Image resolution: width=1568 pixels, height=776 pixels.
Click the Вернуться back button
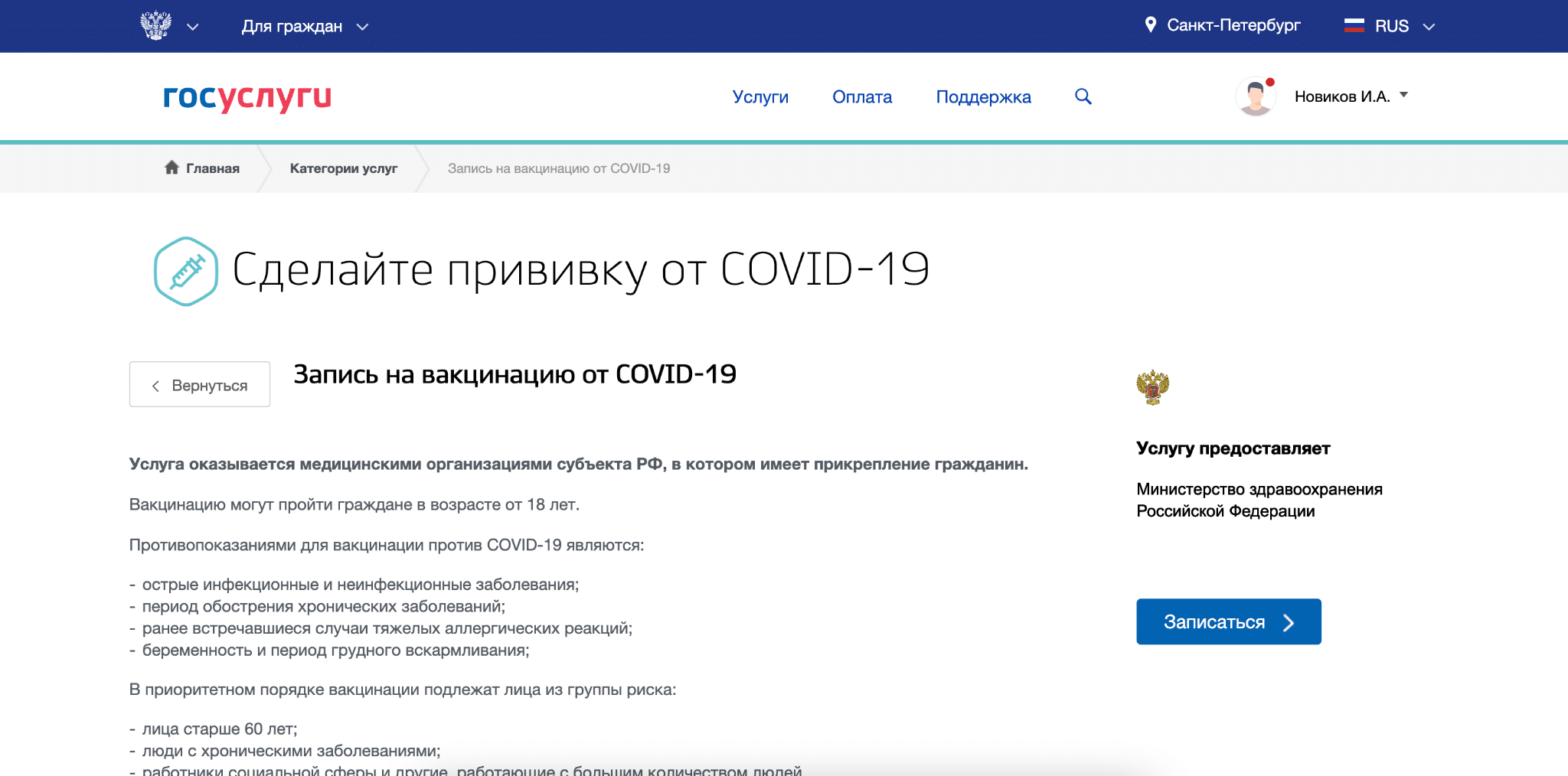click(x=200, y=384)
